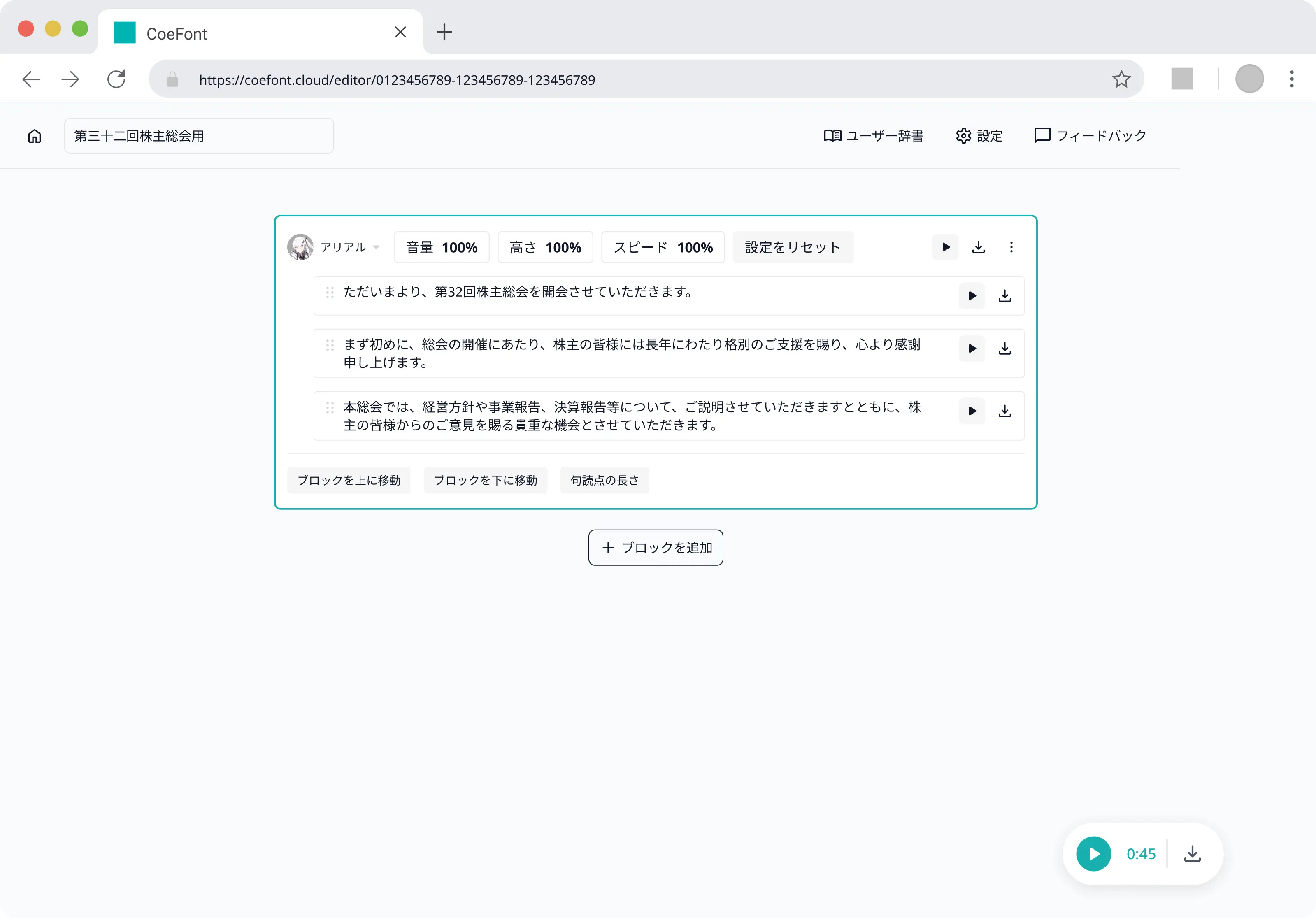Image resolution: width=1316 pixels, height=918 pixels.
Task: Play the まず初めに sentence
Action: [972, 349]
